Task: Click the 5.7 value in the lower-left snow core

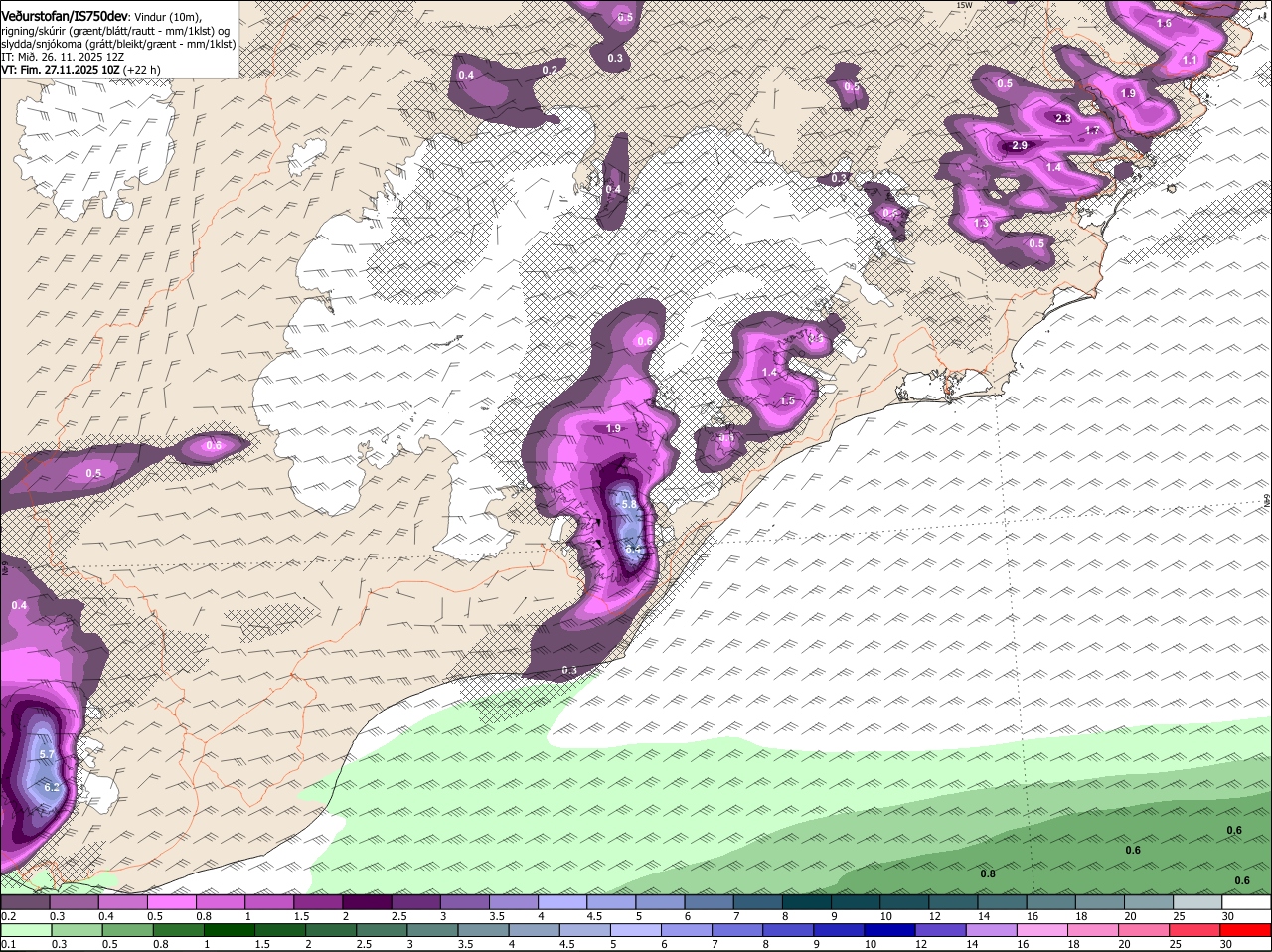Action: click(47, 755)
